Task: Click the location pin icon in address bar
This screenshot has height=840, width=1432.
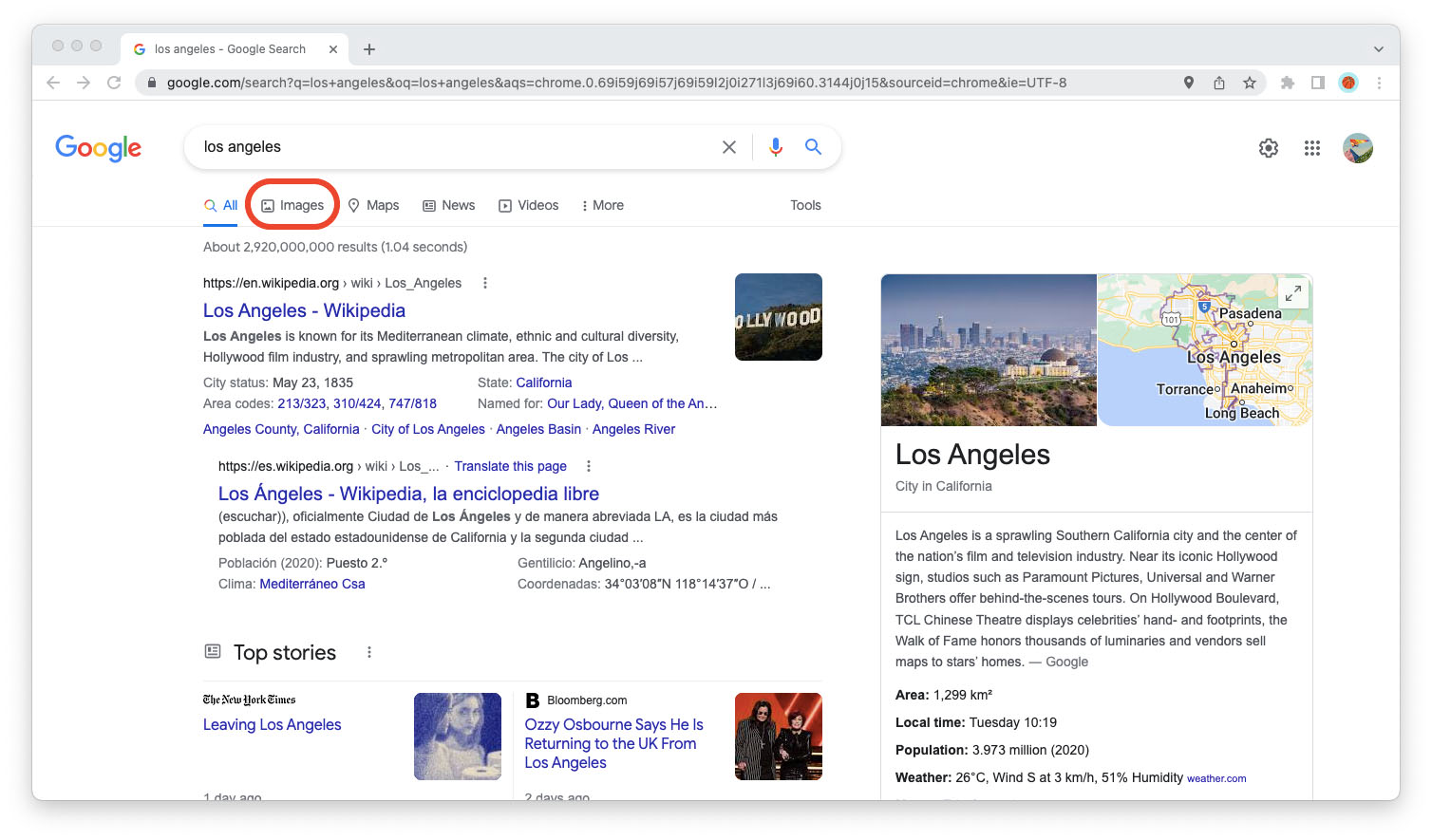Action: [x=1189, y=83]
